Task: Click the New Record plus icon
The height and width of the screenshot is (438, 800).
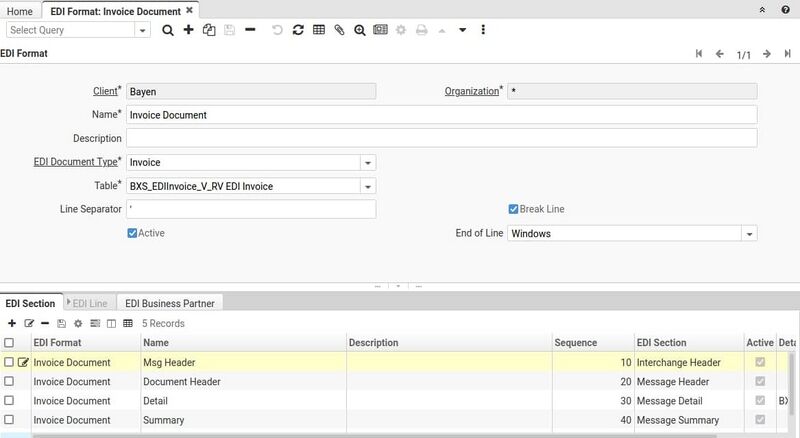Action: point(188,30)
